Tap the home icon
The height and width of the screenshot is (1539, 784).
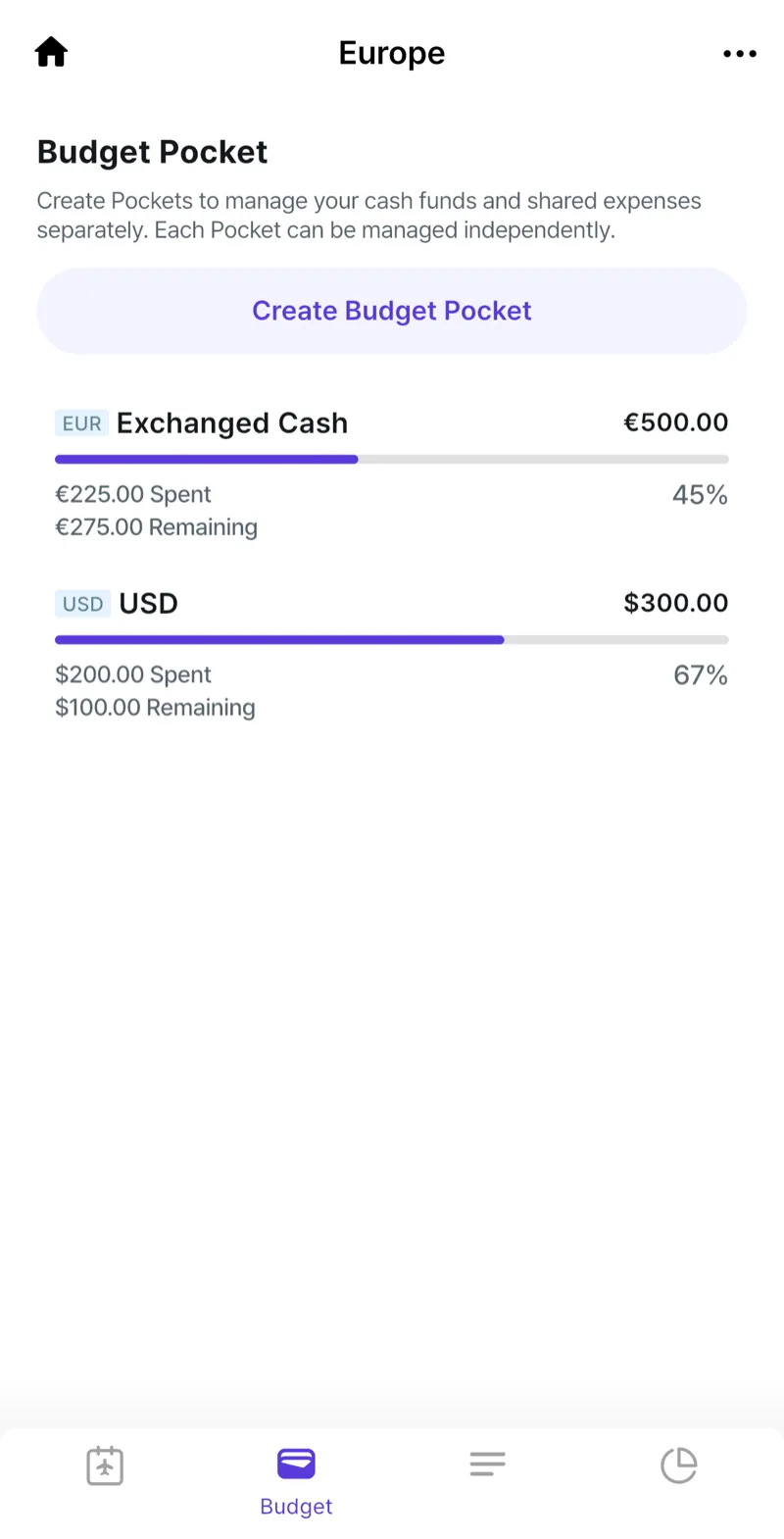pyautogui.click(x=51, y=52)
